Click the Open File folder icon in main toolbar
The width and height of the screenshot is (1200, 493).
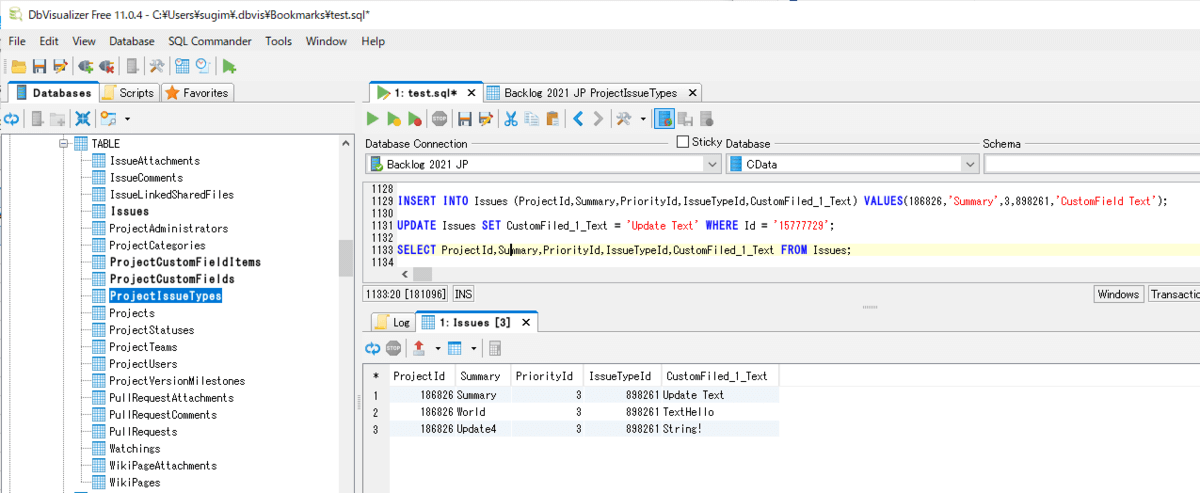pyautogui.click(x=18, y=67)
